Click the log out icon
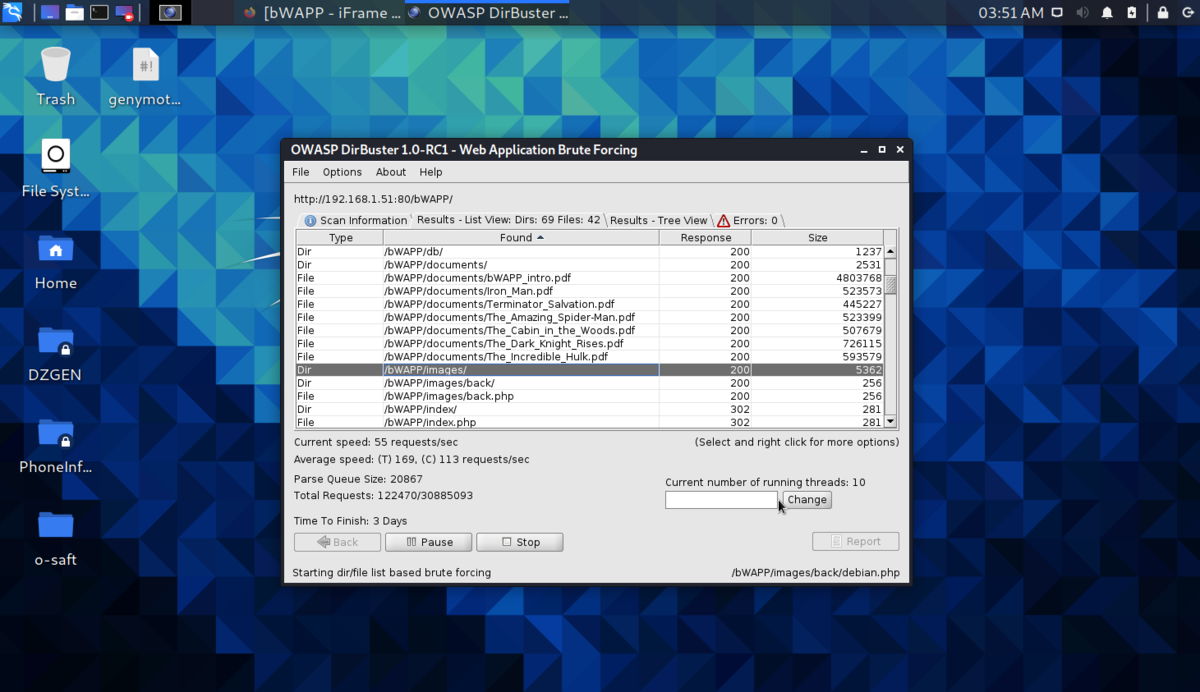Screen dimensions: 1200x692 (1186, 13)
